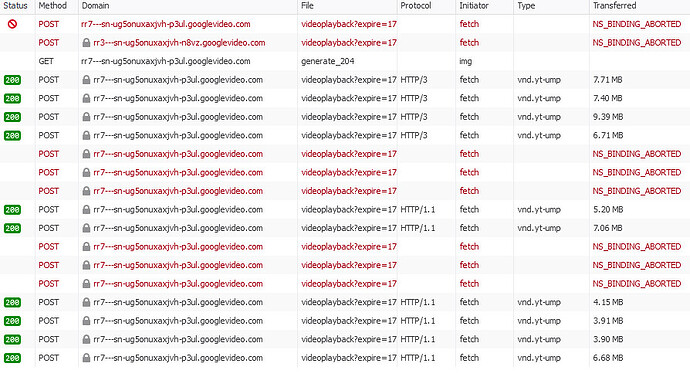Click the 6.68 MB transferred value

tap(608, 358)
